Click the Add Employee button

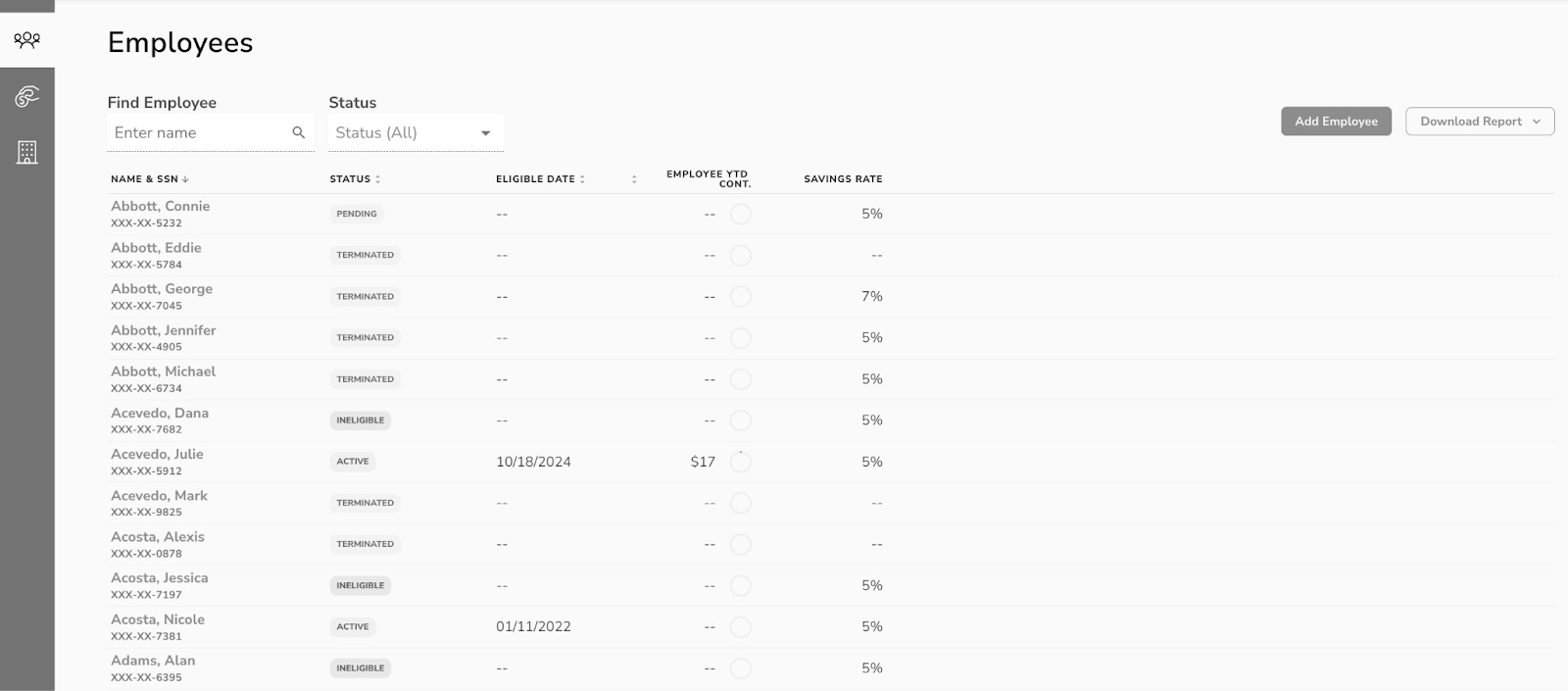[x=1336, y=122]
